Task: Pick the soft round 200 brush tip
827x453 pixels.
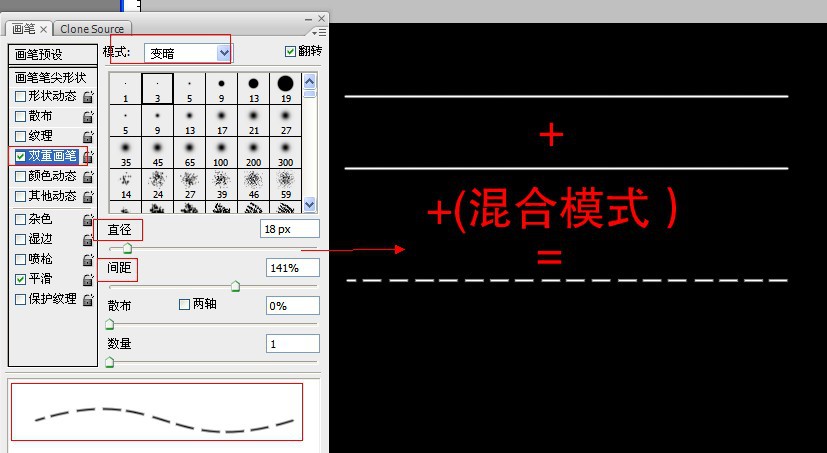Action: pos(254,153)
